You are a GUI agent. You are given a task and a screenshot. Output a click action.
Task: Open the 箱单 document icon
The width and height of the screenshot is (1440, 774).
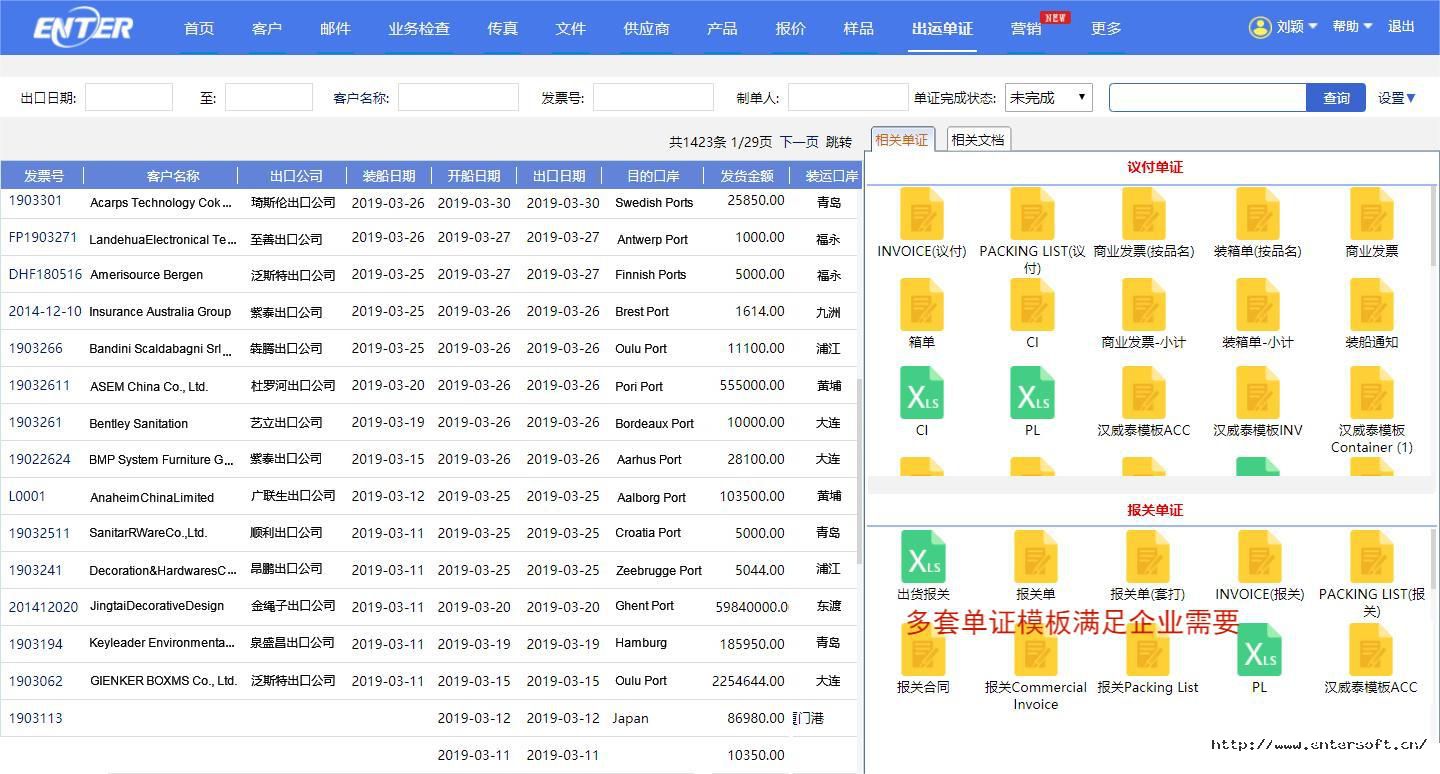pos(922,304)
